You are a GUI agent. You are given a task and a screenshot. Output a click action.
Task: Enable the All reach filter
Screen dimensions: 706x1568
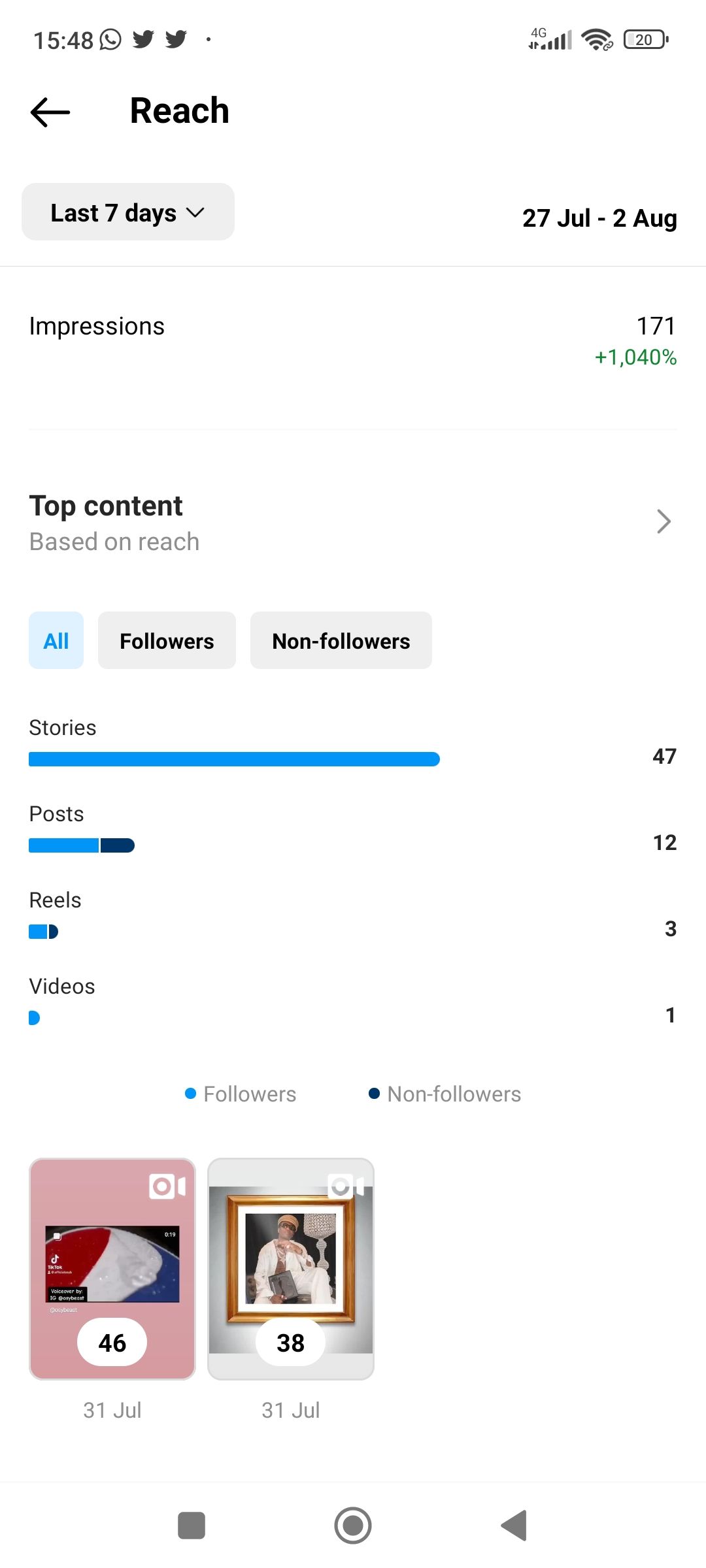(56, 640)
